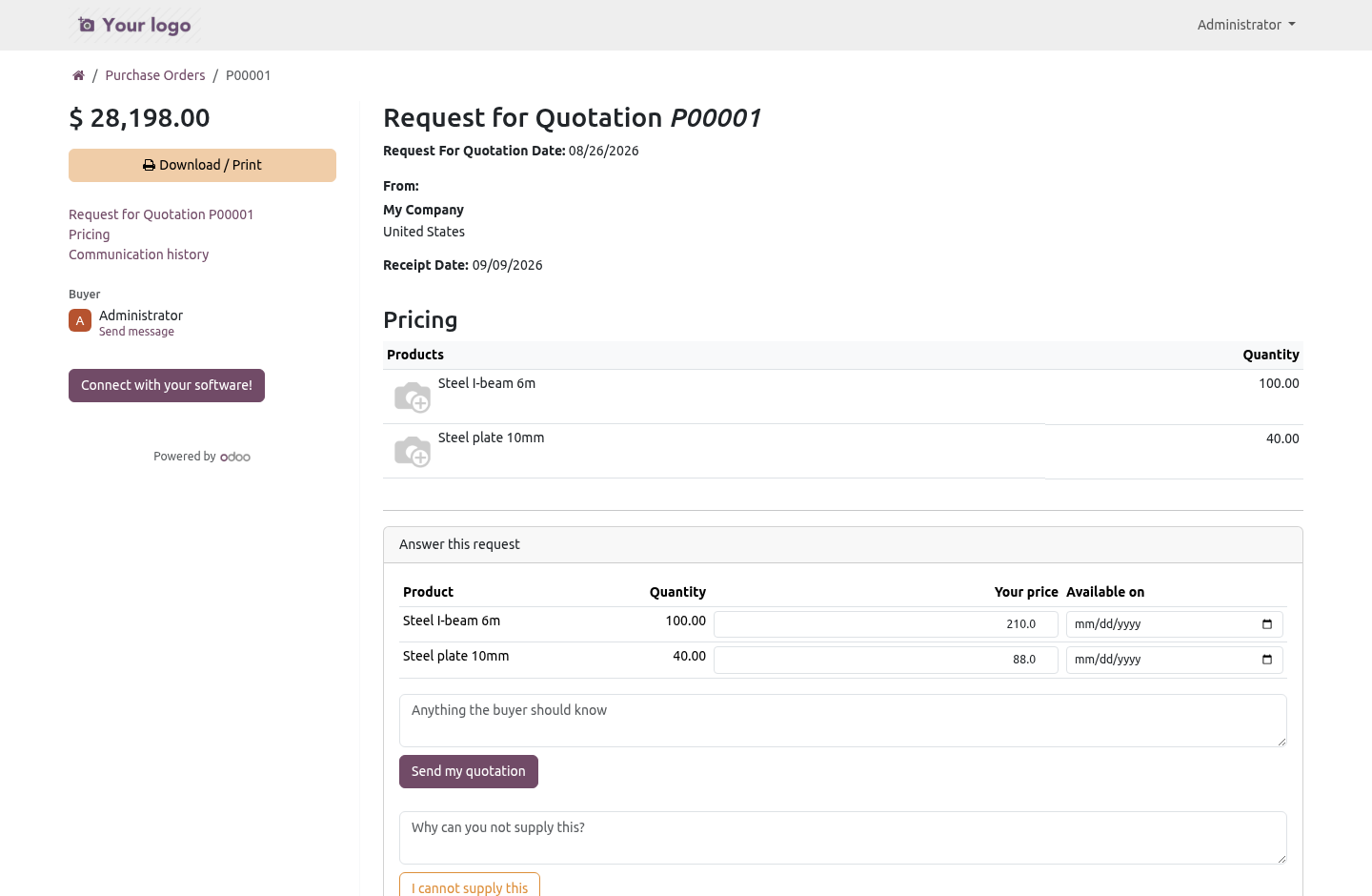Viewport: 1372px width, 896px height.
Task: Open the Administrator user dropdown
Action: [1246, 25]
